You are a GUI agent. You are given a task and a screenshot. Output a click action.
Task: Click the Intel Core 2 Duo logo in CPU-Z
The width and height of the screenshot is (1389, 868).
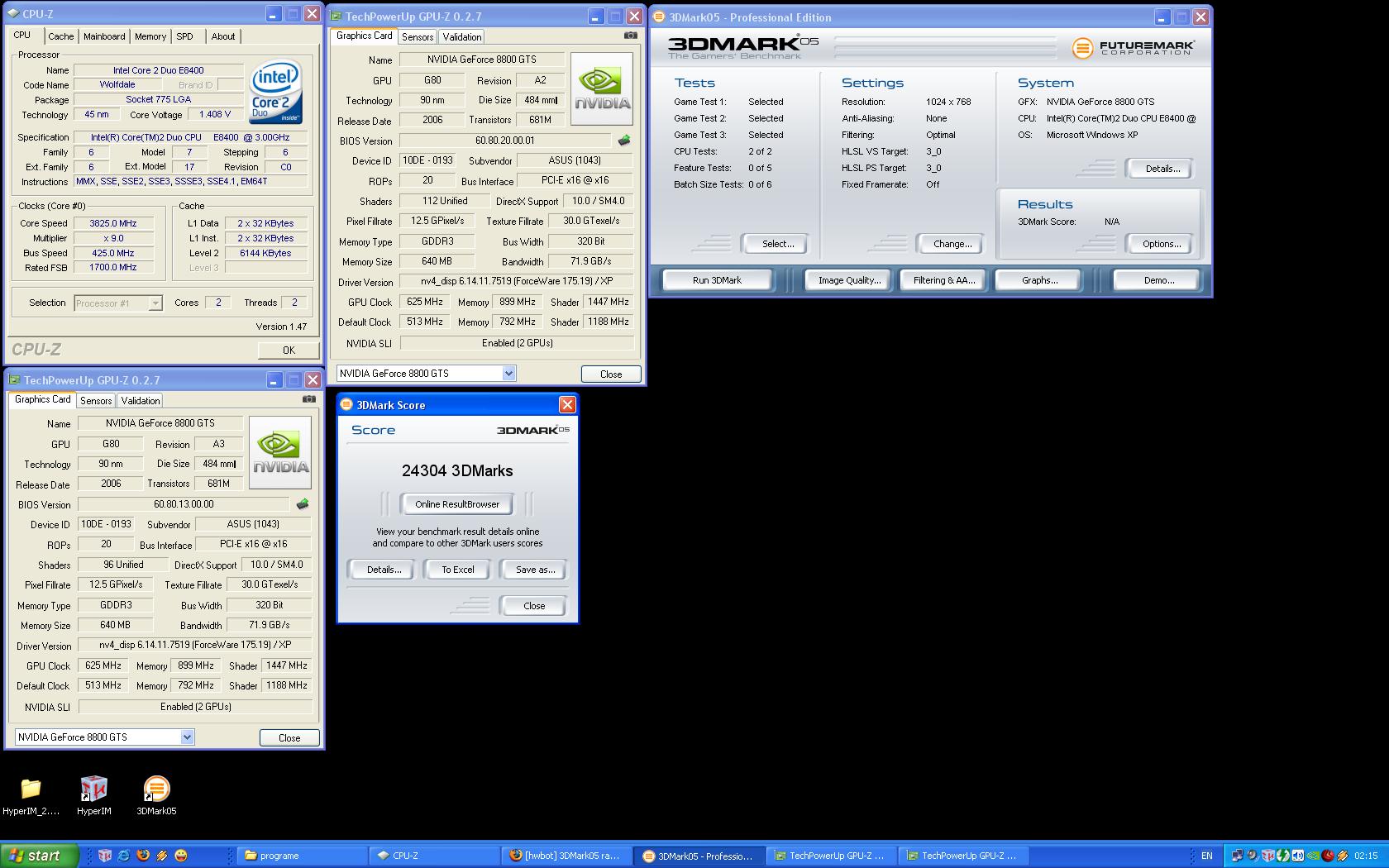(x=276, y=93)
